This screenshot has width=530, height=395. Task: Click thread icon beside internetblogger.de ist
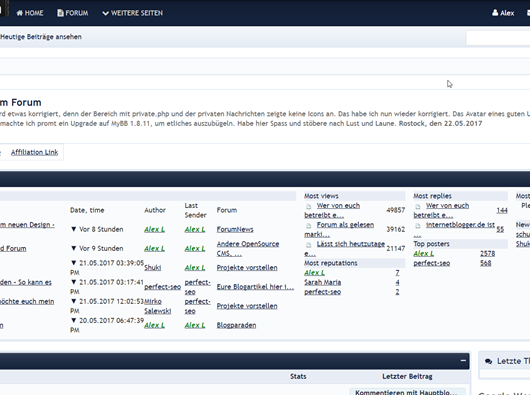point(418,226)
